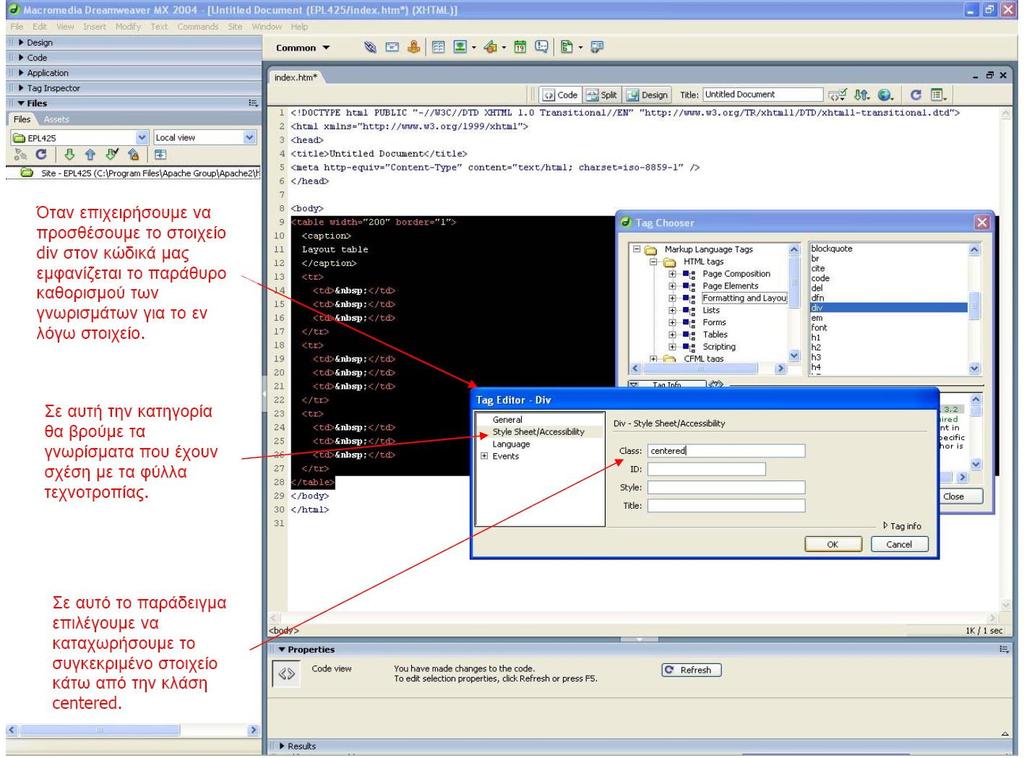Select the Language category in the Tag Editor

coord(511,444)
